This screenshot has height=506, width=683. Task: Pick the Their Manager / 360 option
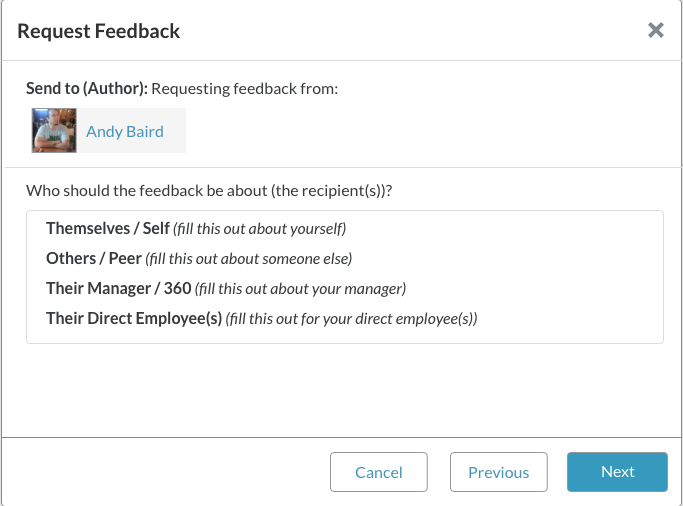click(x=118, y=288)
